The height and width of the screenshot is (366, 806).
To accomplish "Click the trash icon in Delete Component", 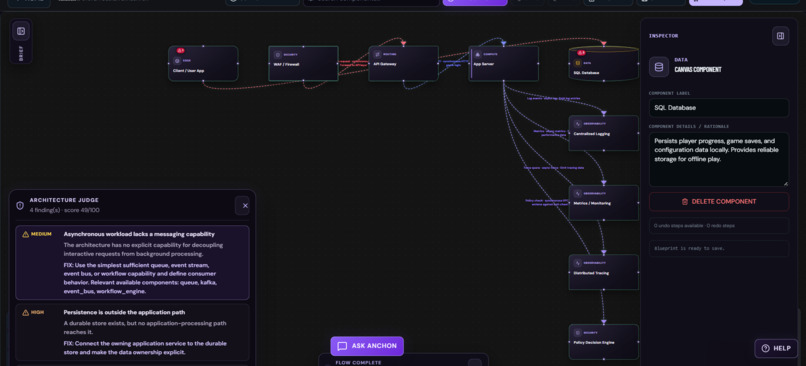I will point(685,202).
